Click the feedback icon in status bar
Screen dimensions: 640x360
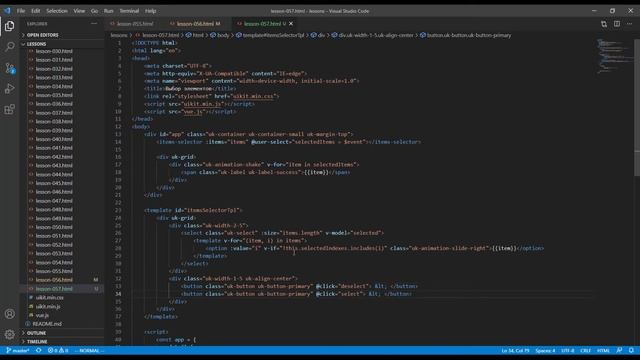[620, 351]
